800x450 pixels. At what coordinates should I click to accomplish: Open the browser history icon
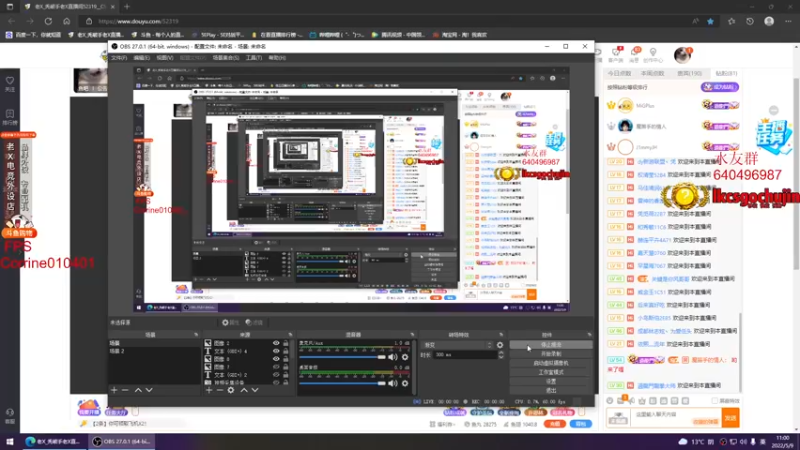(749, 21)
